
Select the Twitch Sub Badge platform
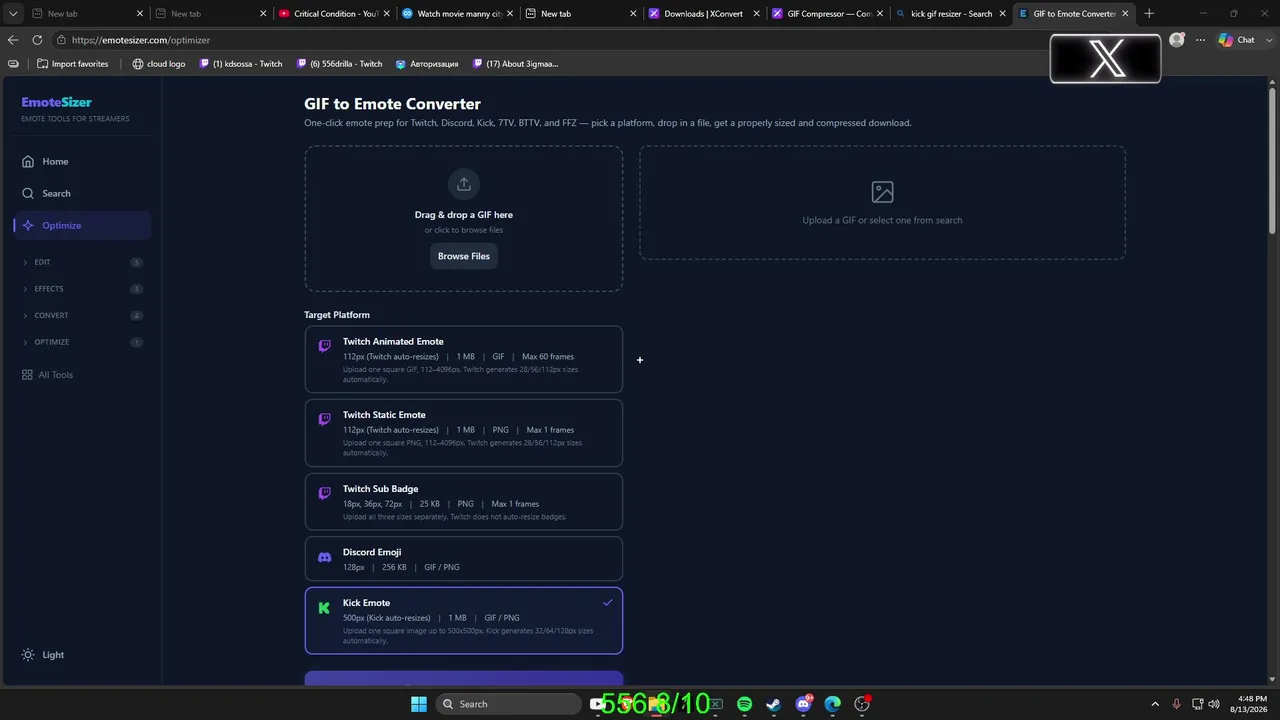[x=463, y=501]
